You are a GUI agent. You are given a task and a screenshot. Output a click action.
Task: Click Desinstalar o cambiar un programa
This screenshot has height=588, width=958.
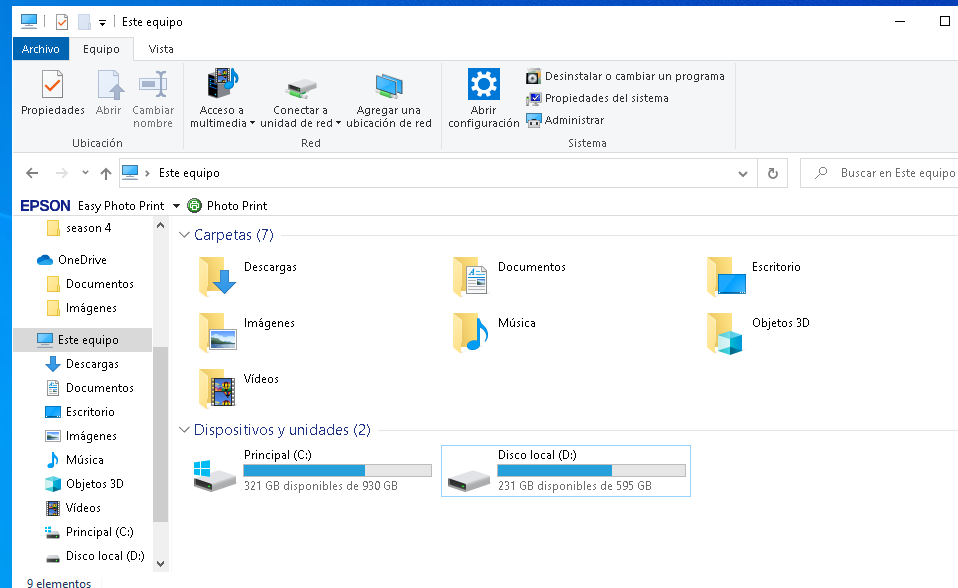[634, 76]
